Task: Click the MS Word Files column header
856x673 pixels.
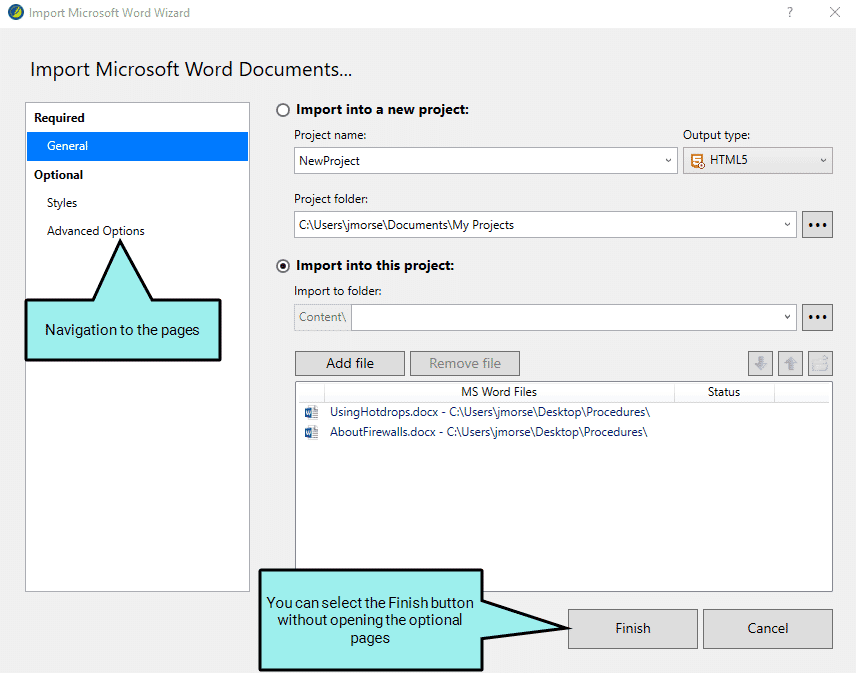Action: [499, 392]
